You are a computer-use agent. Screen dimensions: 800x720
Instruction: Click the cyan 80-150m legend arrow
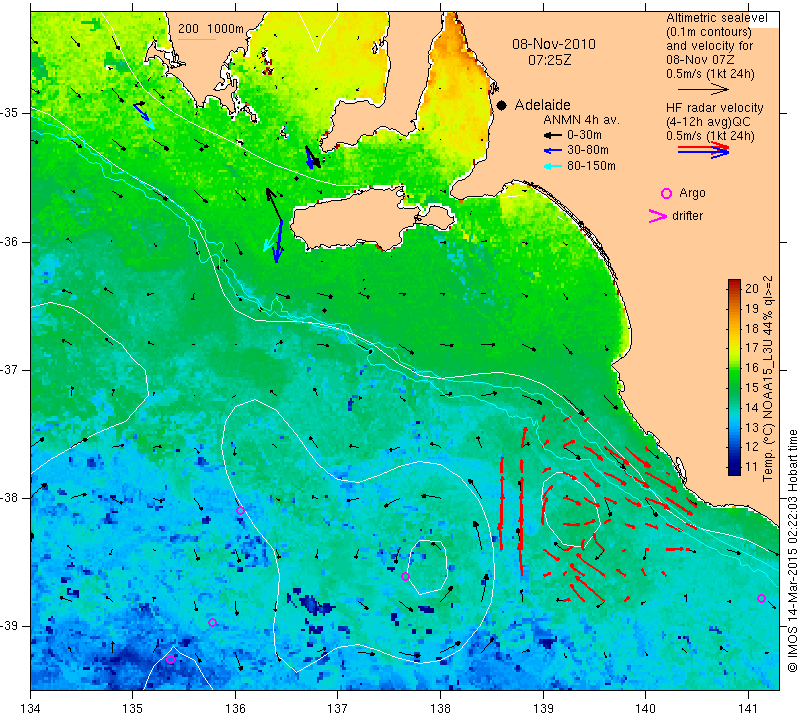point(552,166)
